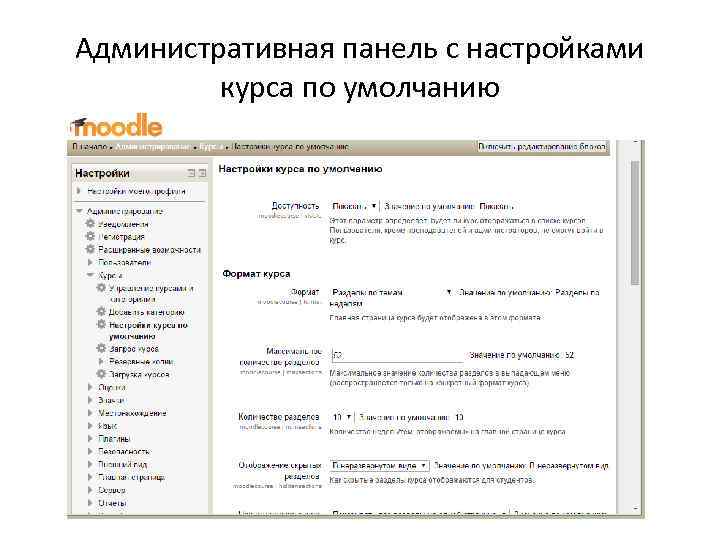Click the page vertical scrollbar thumb

click(x=635, y=223)
